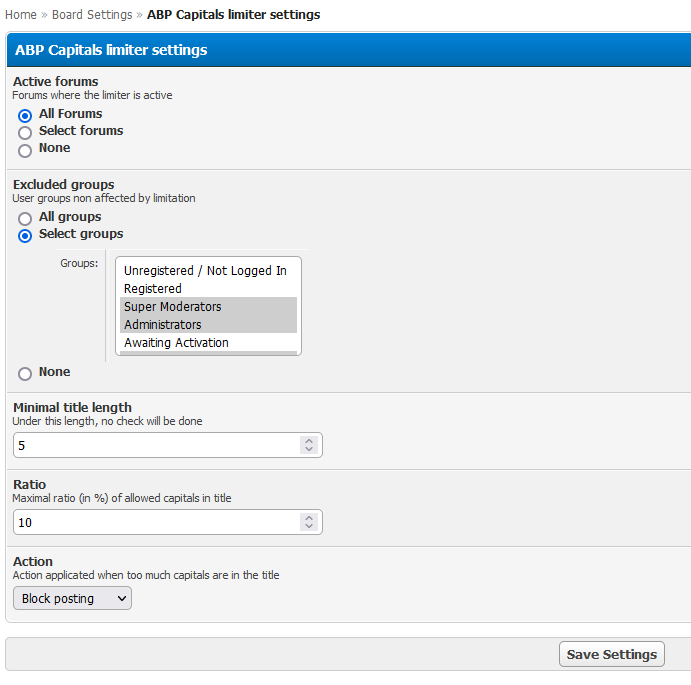Screen dimensions: 691x685
Task: Set Active forums to None
Action: coord(25,150)
